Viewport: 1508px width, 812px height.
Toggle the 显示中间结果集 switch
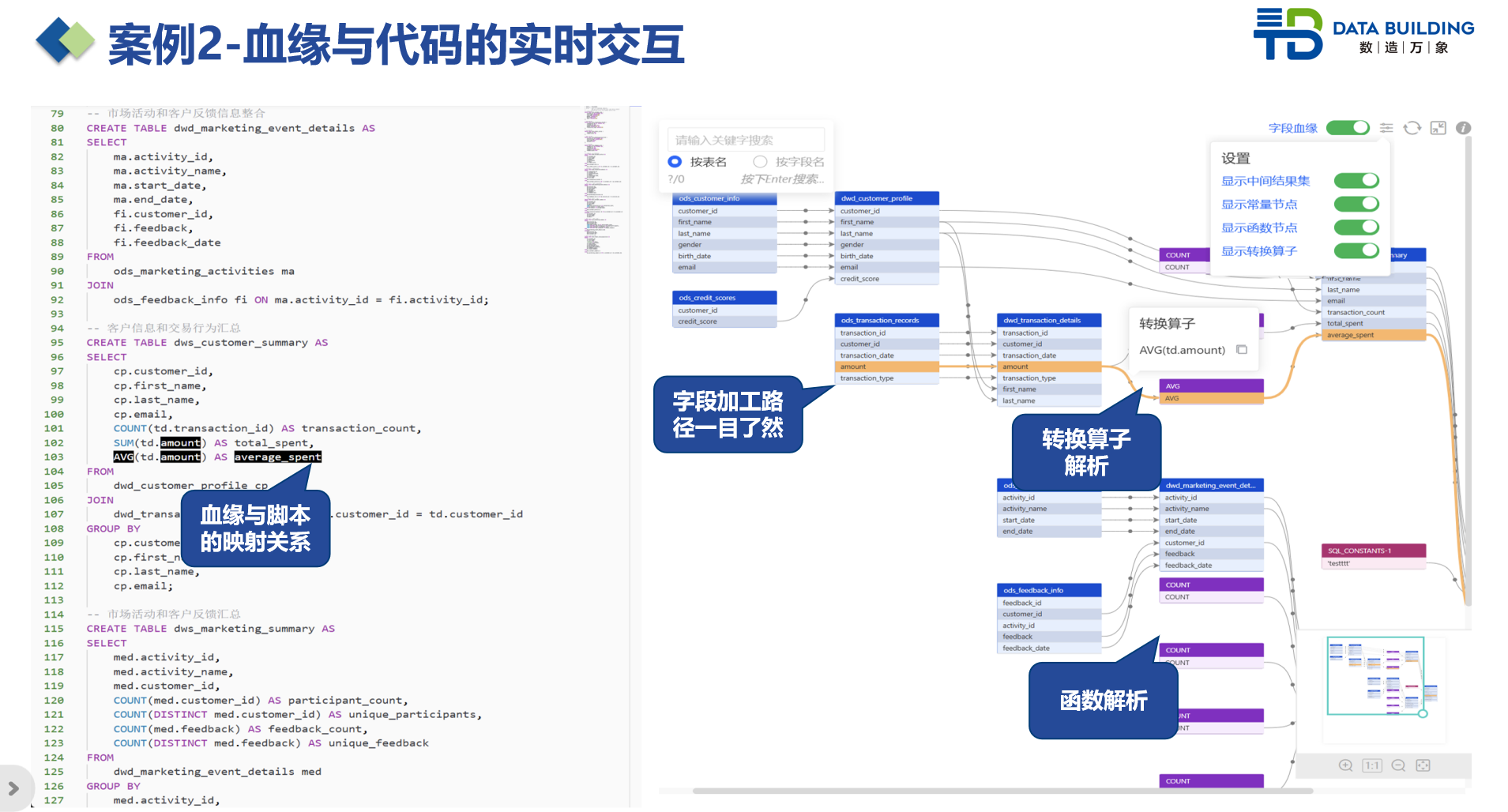coord(1356,181)
